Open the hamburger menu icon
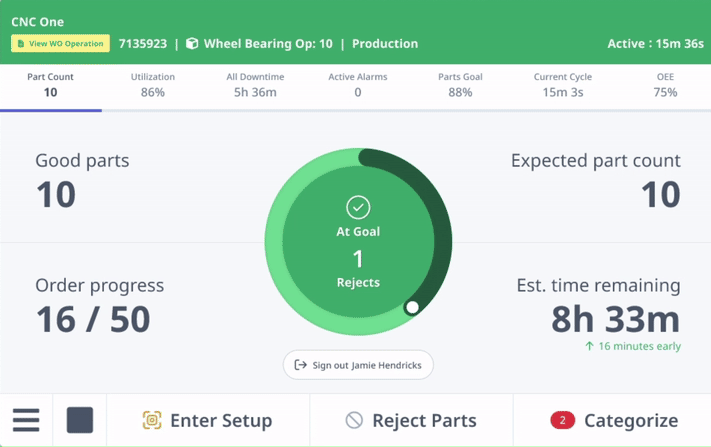The height and width of the screenshot is (447, 711). 26,420
